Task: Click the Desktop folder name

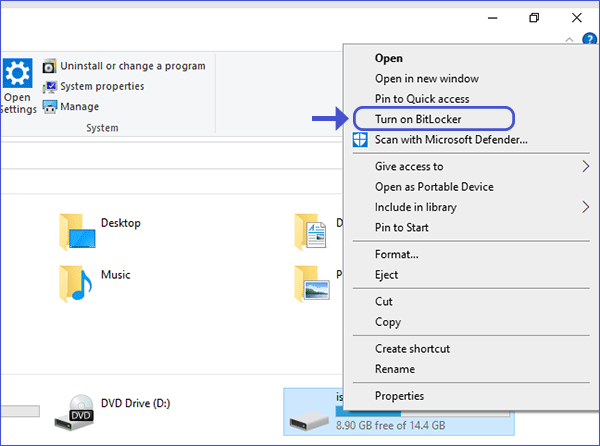Action: [x=121, y=223]
